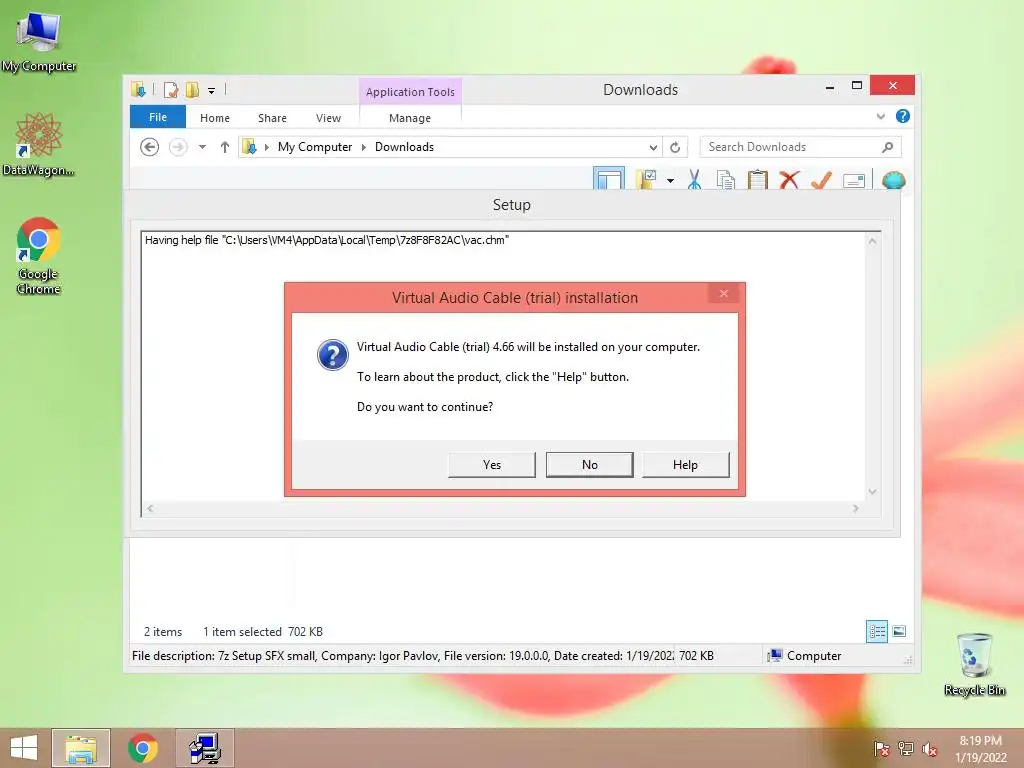Click the 'Having help file' log line

coord(327,240)
